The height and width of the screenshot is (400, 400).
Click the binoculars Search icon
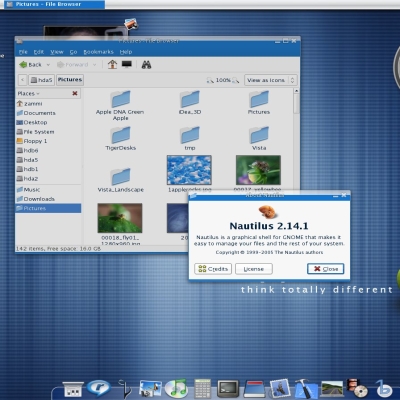(x=146, y=64)
